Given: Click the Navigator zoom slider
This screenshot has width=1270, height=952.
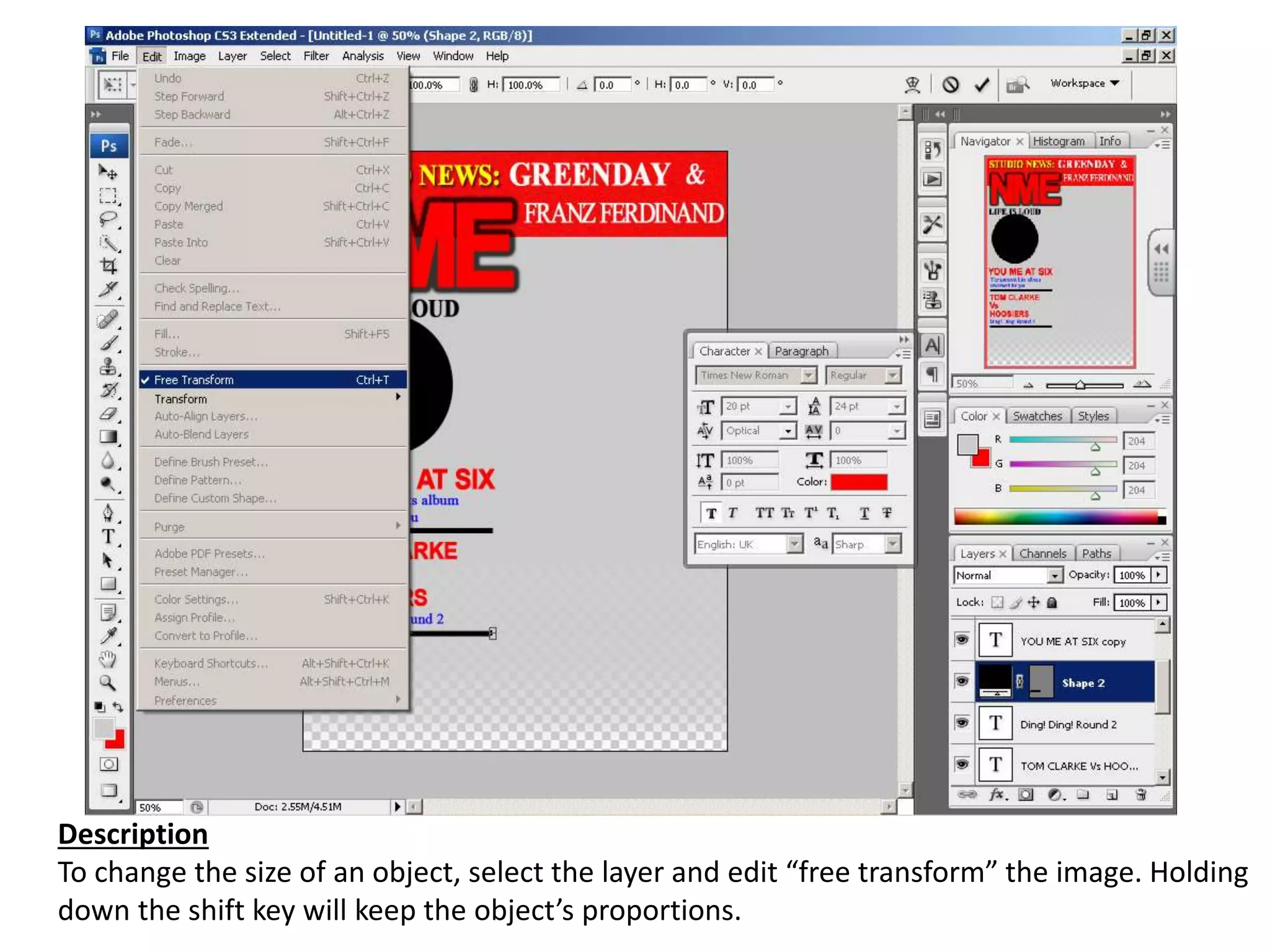Looking at the screenshot, I should point(1084,385).
